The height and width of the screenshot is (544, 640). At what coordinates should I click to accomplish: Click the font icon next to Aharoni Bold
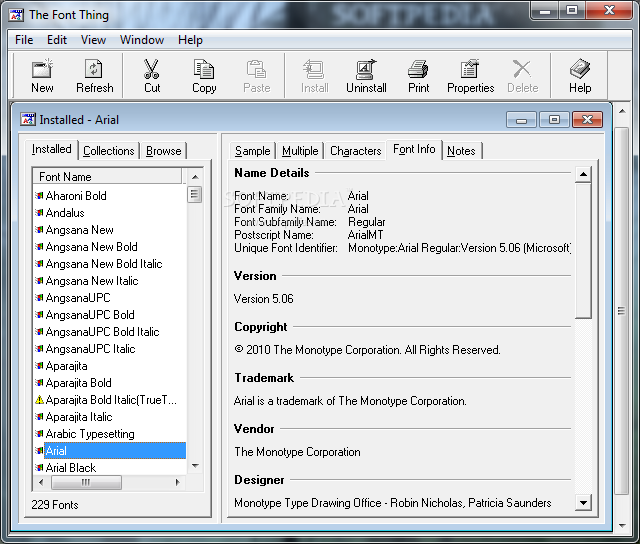click(39, 196)
